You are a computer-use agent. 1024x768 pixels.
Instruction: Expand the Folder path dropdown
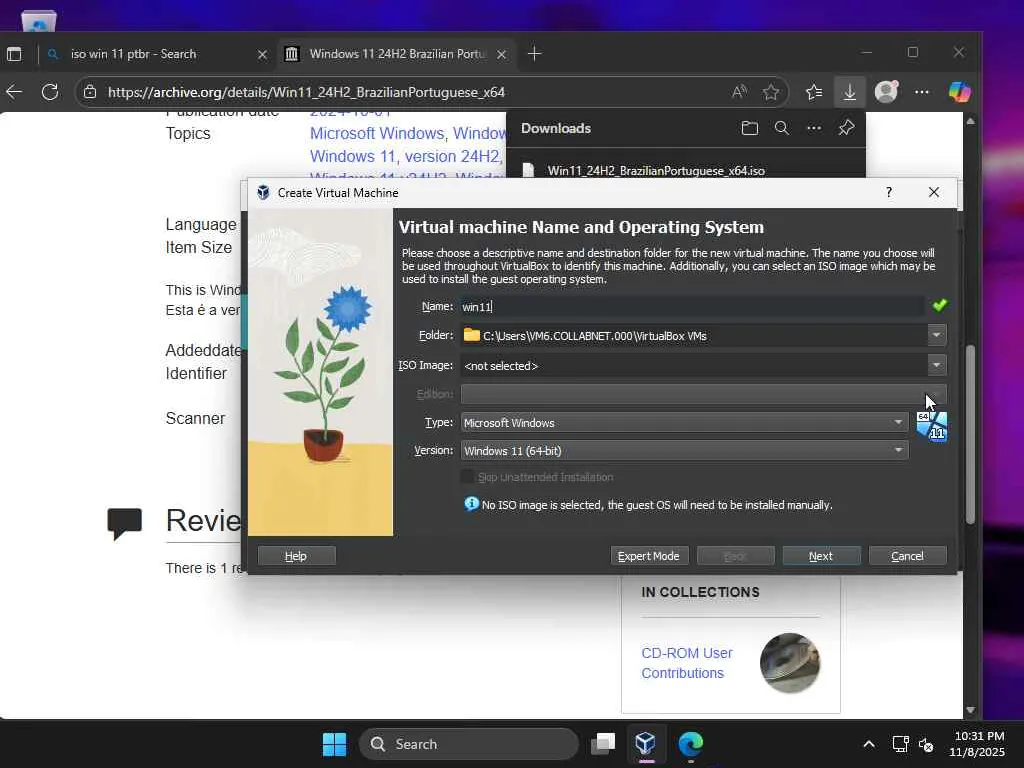(x=936, y=335)
